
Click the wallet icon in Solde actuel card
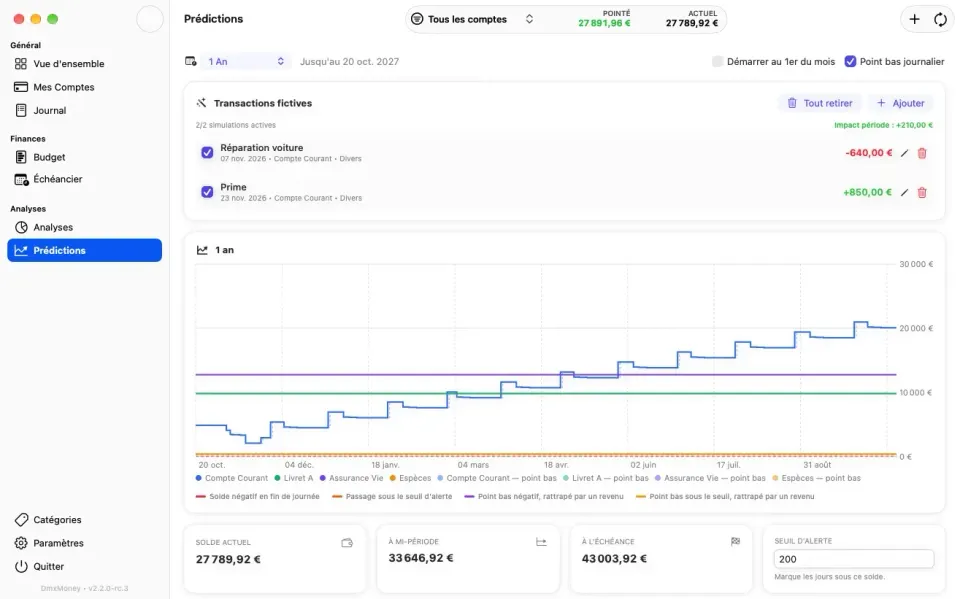pyautogui.click(x=347, y=543)
